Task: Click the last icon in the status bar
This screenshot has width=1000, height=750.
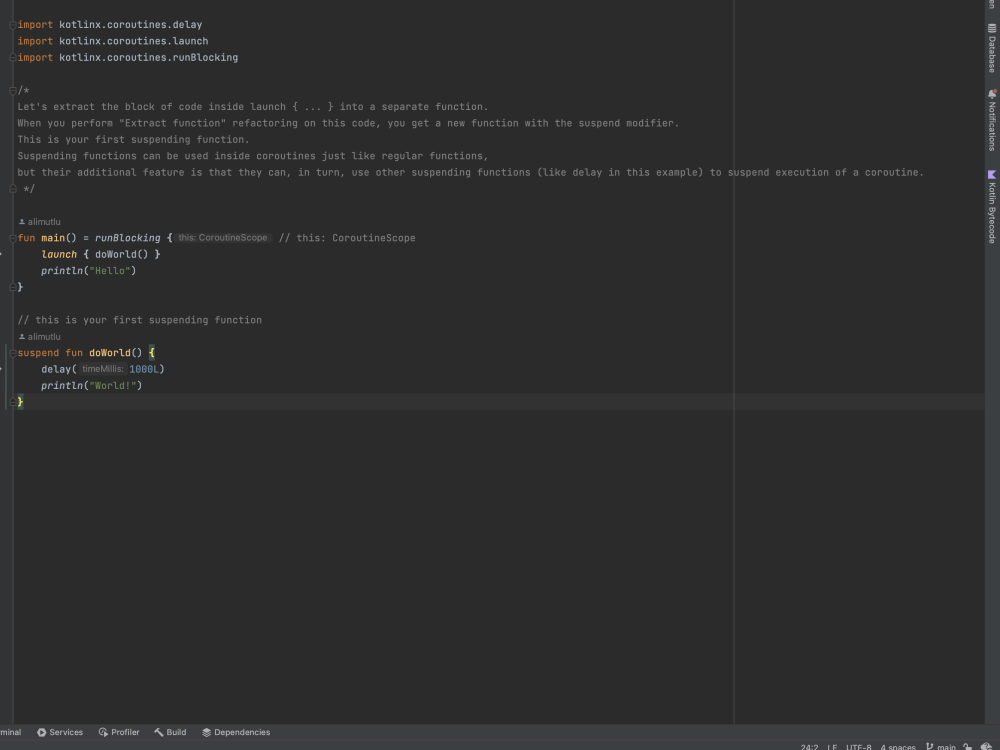Action: tap(986, 747)
